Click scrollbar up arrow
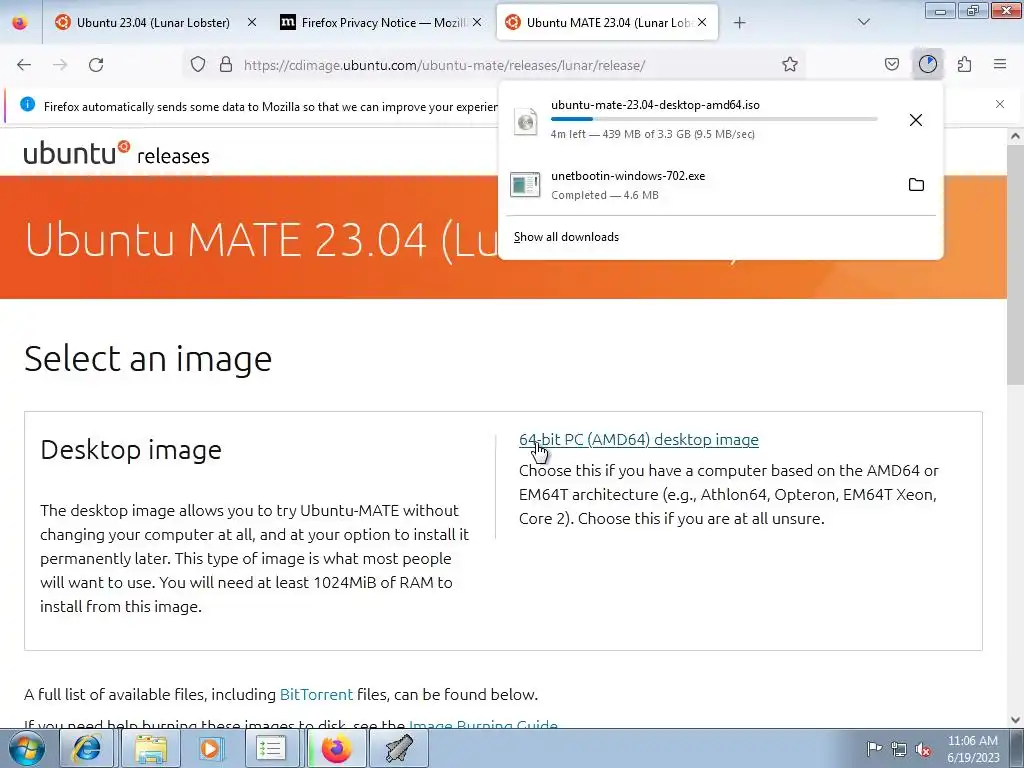The image size is (1024, 768). (x=1015, y=136)
